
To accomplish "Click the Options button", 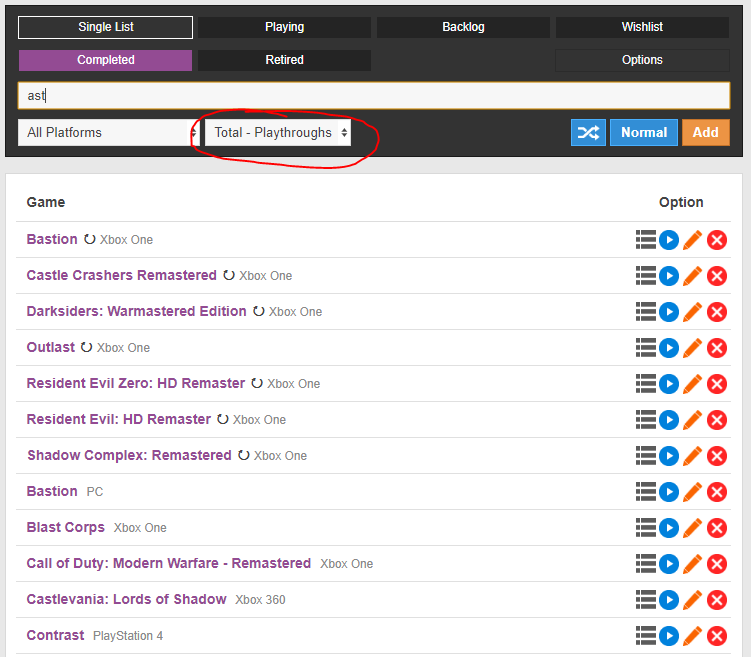I will (642, 60).
